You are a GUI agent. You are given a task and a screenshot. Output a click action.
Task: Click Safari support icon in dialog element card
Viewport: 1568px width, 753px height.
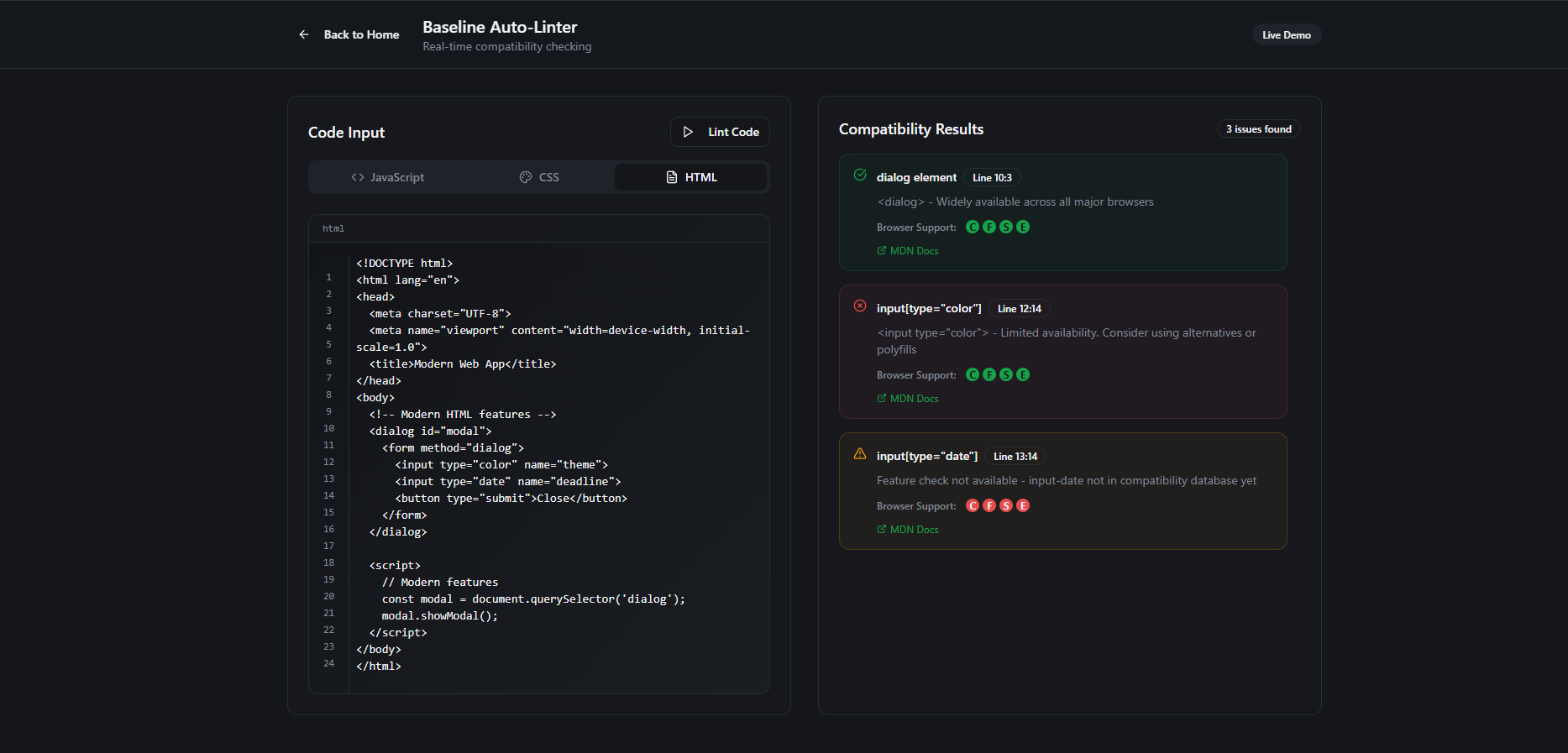[1006, 227]
